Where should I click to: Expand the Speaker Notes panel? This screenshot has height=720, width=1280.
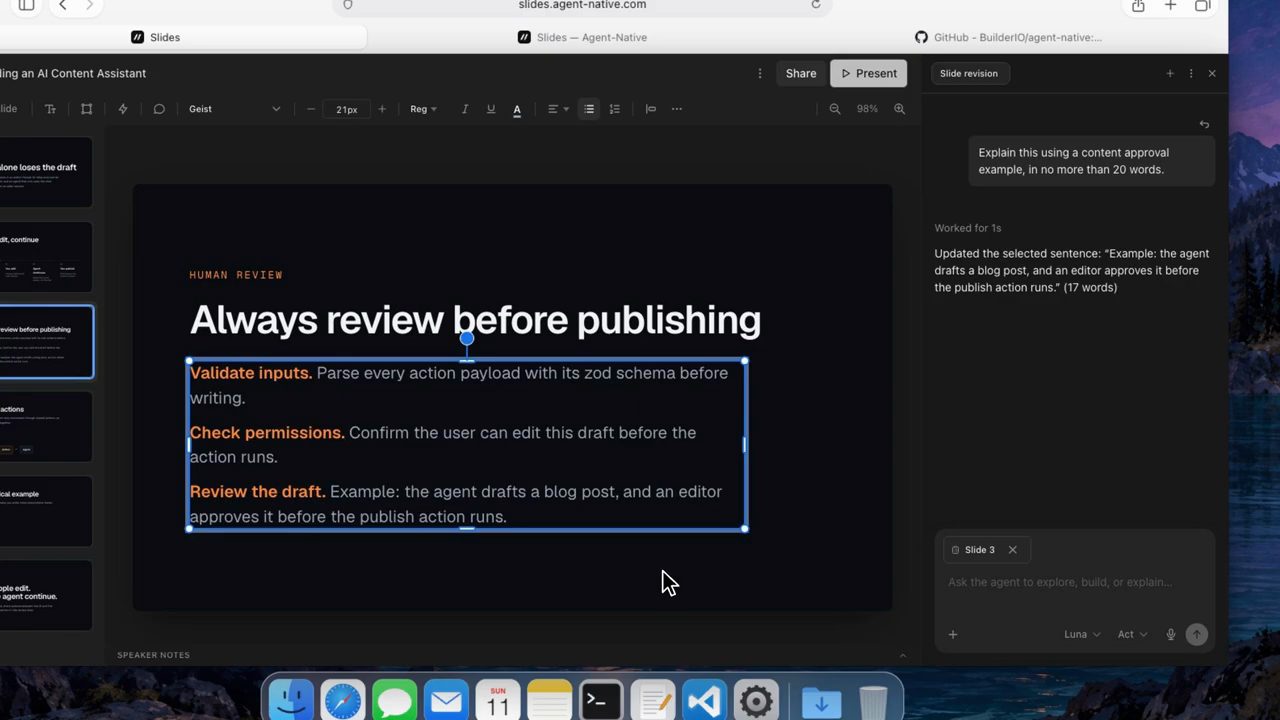click(x=902, y=656)
